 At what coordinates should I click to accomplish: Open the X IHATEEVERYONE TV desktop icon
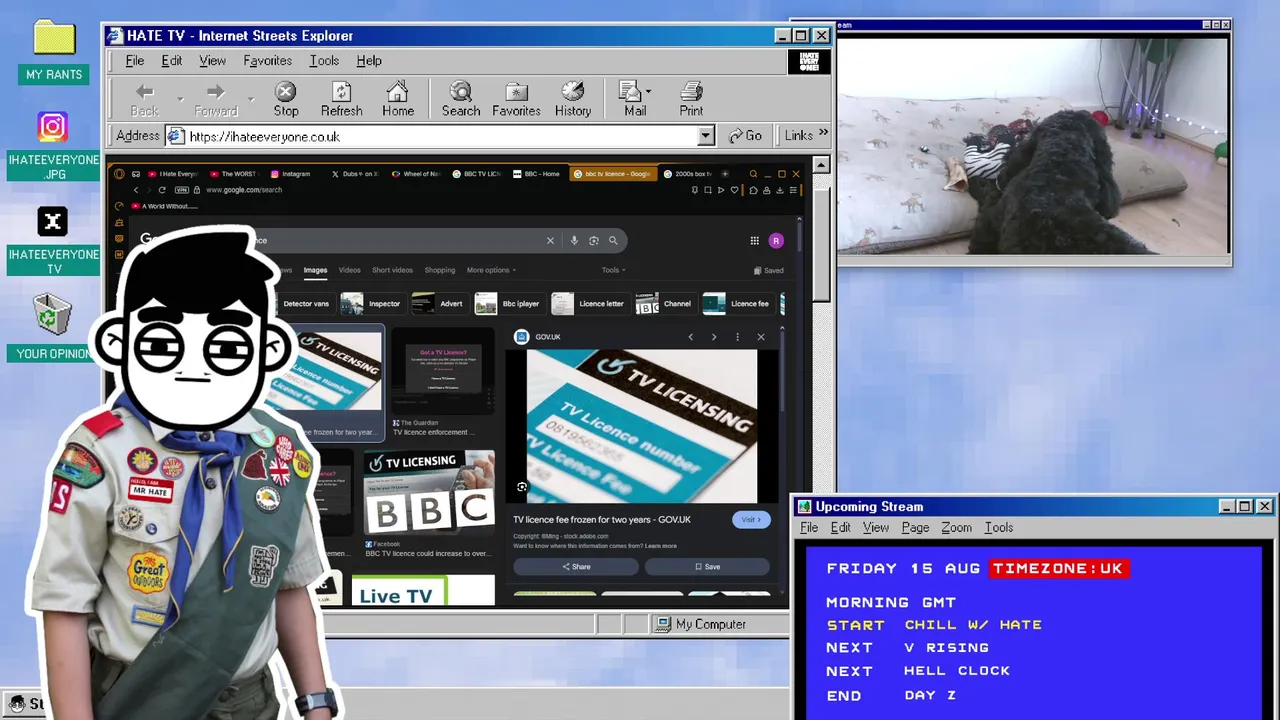[x=52, y=221]
